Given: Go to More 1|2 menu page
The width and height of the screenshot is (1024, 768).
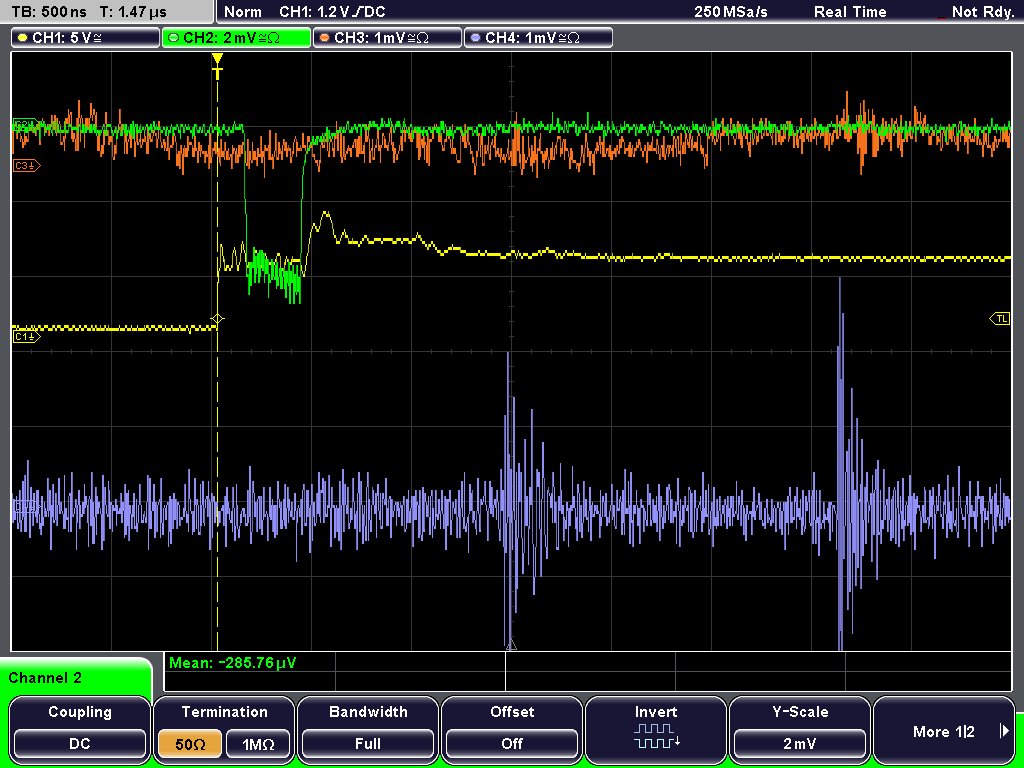Looking at the screenshot, I should 944,729.
